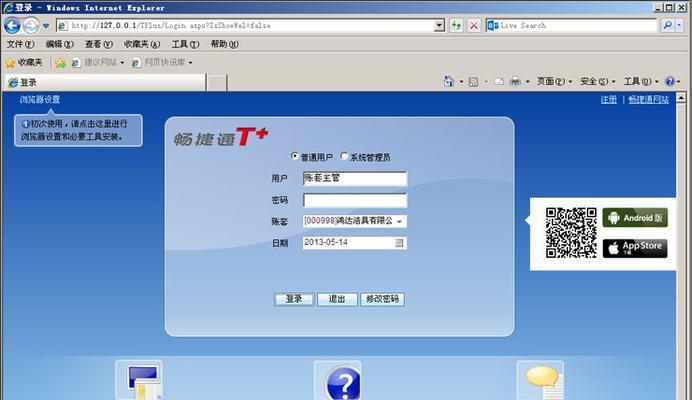Screen dimensions: 692x400
Task: Click the 浏览器设置 link
Action: click(40, 100)
